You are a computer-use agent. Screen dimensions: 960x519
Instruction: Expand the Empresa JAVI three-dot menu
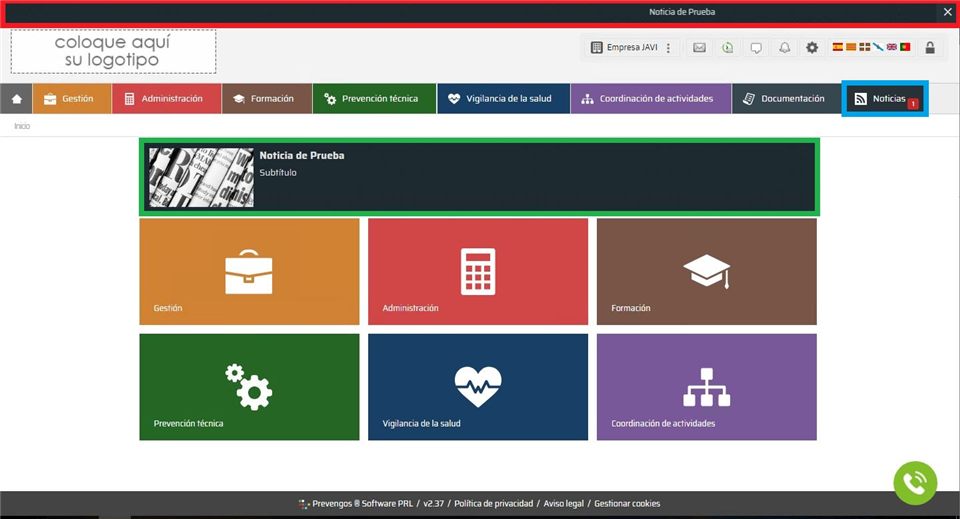[x=668, y=48]
